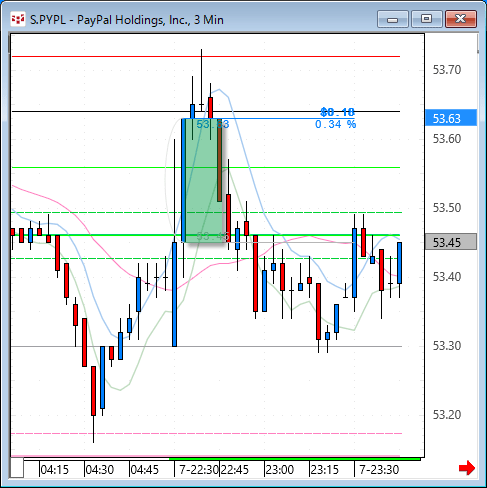This screenshot has height=488, width=487.
Task: Click the 7-22:30 session time label
Action: click(x=199, y=470)
